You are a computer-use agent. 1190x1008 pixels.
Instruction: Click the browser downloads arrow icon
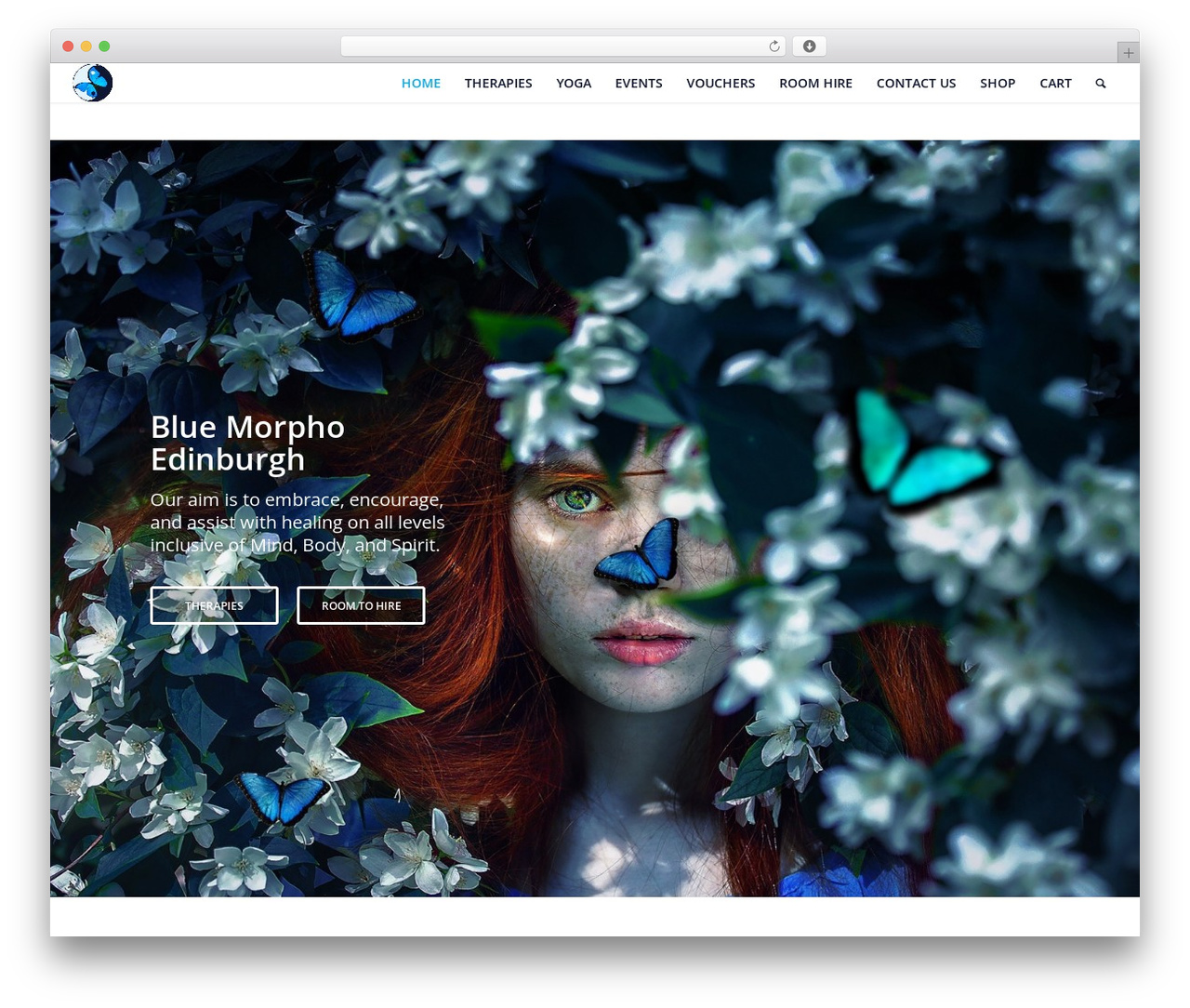coord(810,46)
